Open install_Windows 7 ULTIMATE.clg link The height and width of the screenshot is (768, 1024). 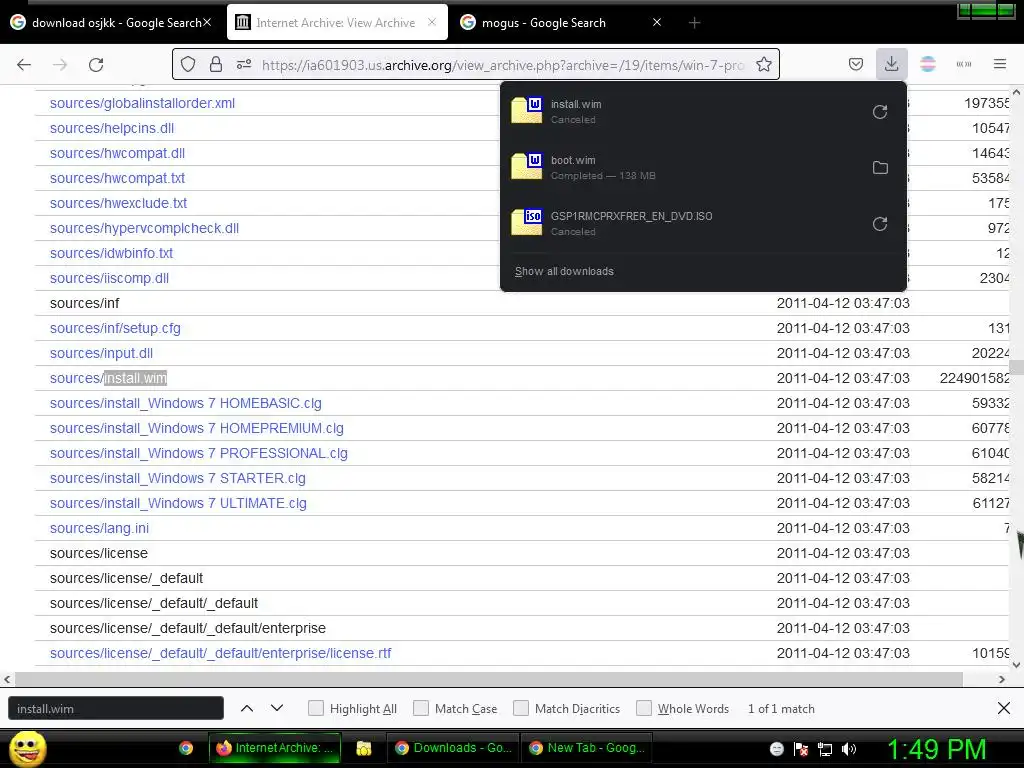(178, 504)
